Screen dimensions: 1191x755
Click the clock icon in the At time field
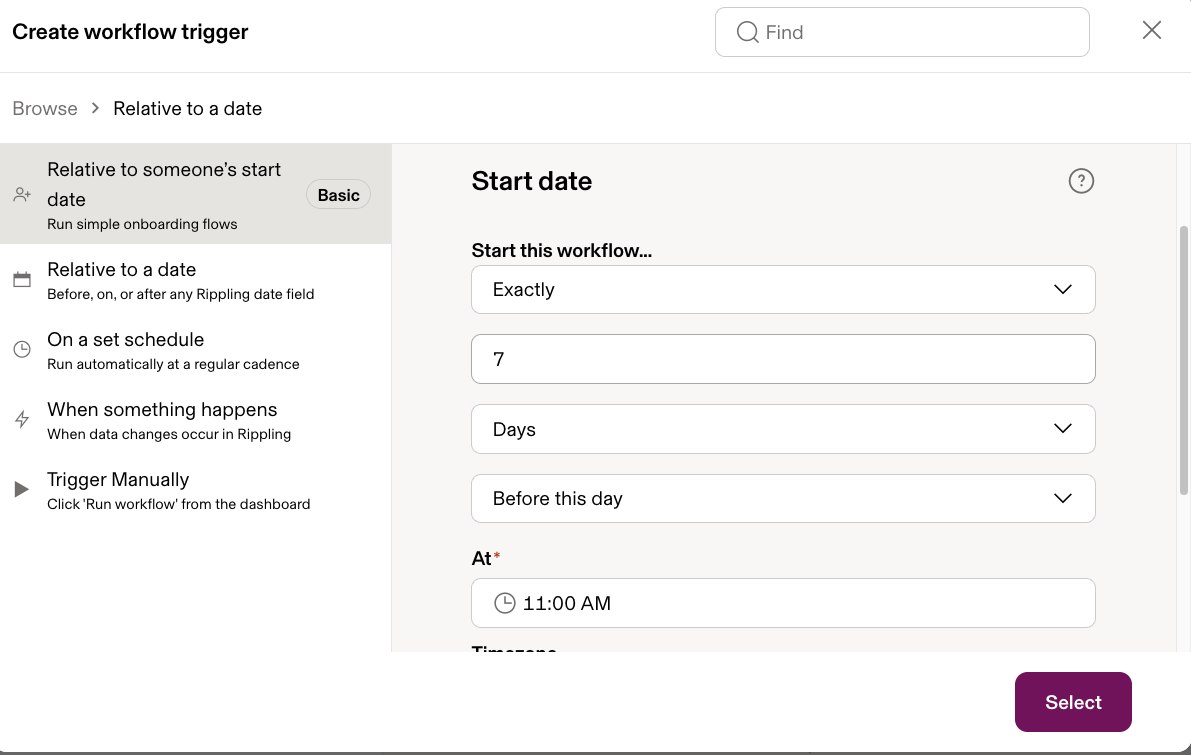[x=504, y=603]
